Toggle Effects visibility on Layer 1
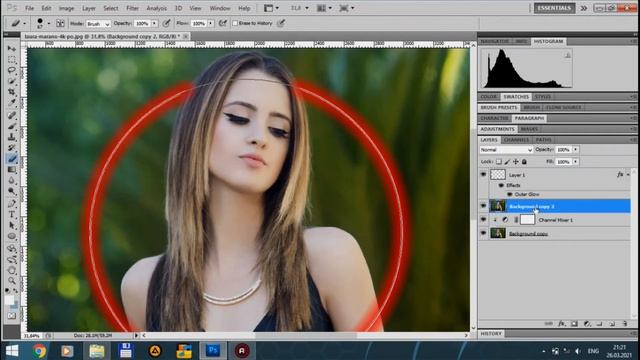640x360 pixels. (501, 185)
